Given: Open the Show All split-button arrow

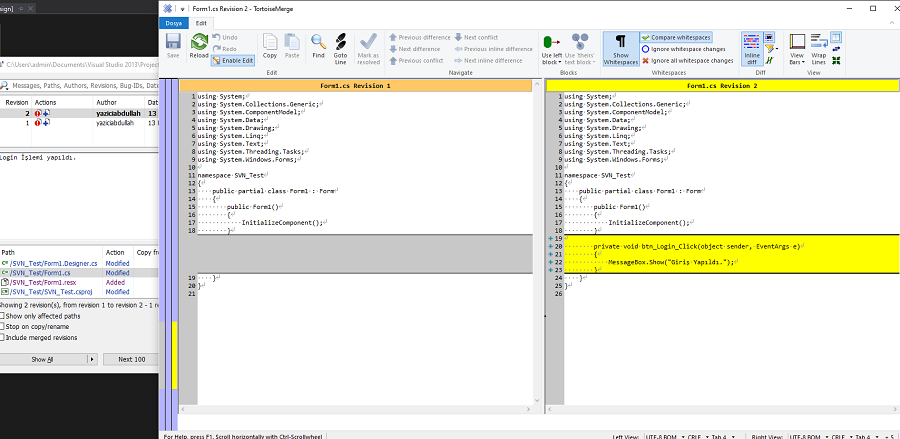Looking at the screenshot, I should click(x=92, y=358).
